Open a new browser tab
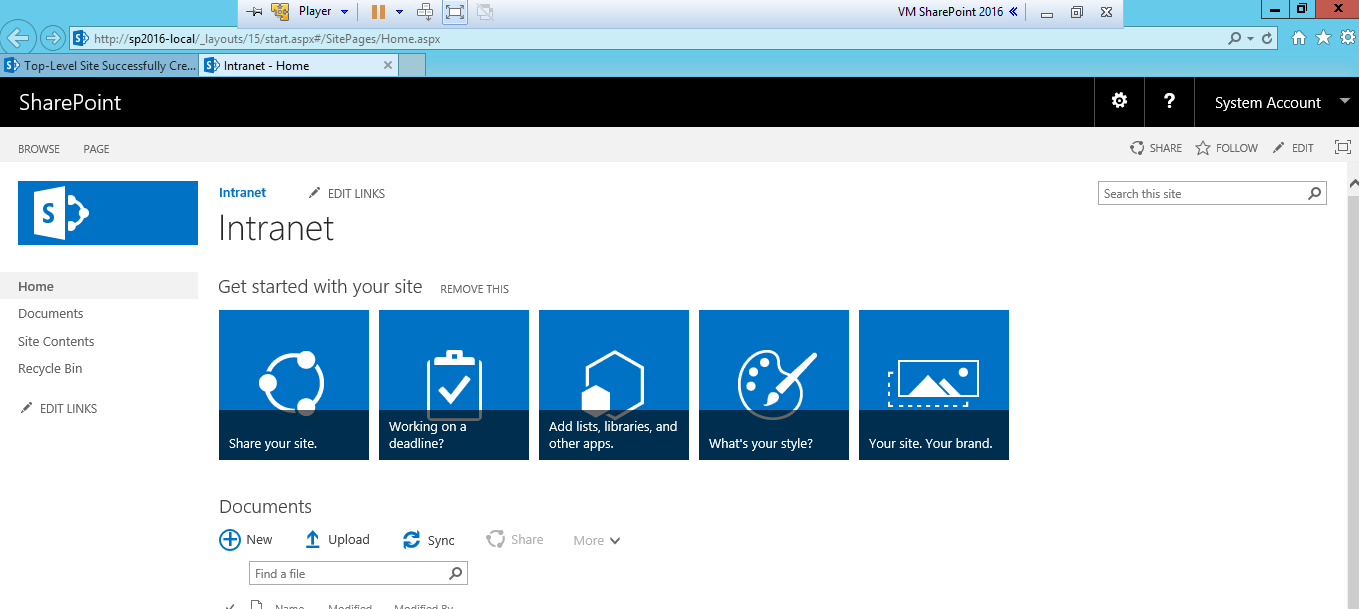 (x=412, y=65)
